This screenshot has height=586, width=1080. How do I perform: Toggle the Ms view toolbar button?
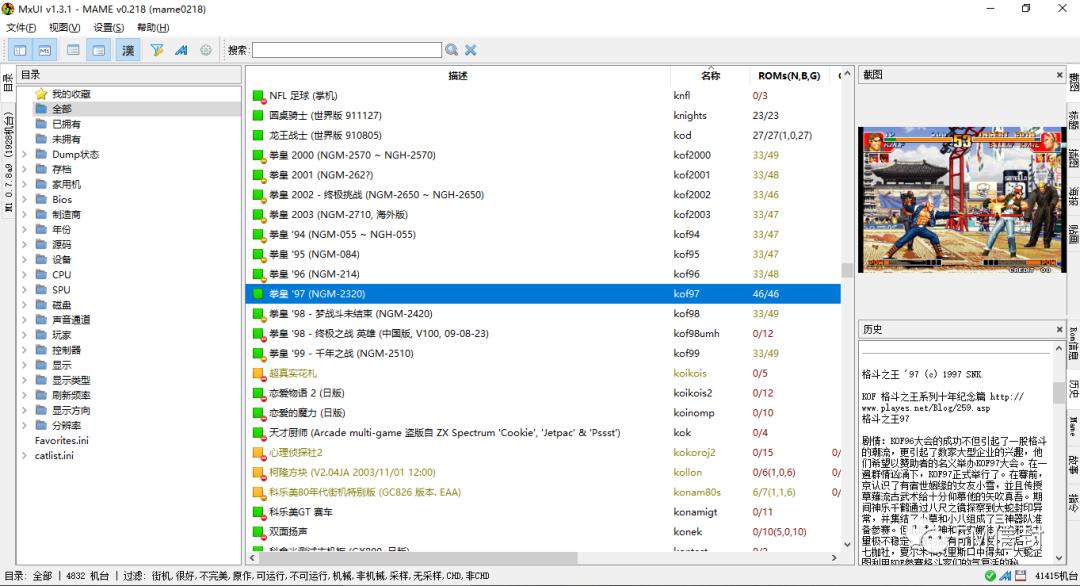tap(46, 50)
